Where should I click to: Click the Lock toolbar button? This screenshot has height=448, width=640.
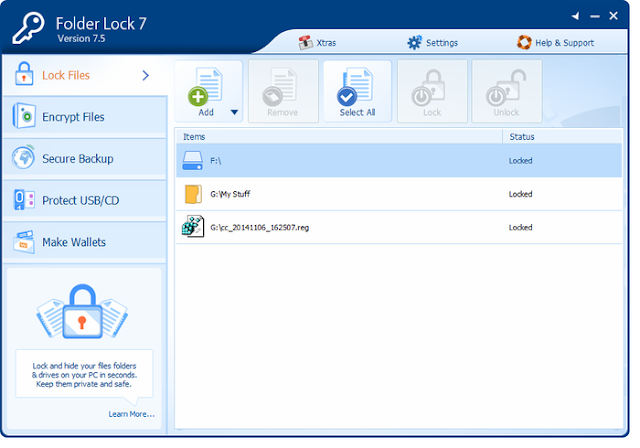[x=432, y=92]
